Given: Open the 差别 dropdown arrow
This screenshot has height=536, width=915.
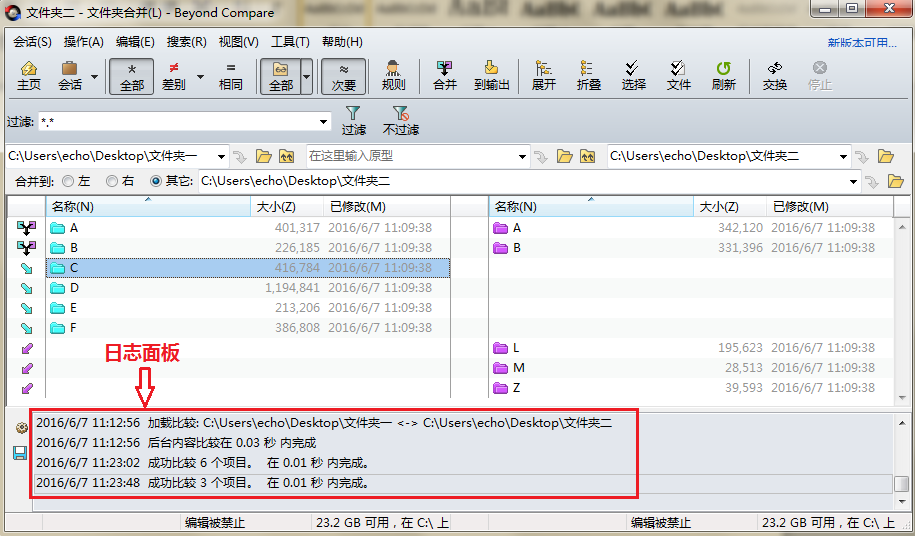Looking at the screenshot, I should [200, 76].
